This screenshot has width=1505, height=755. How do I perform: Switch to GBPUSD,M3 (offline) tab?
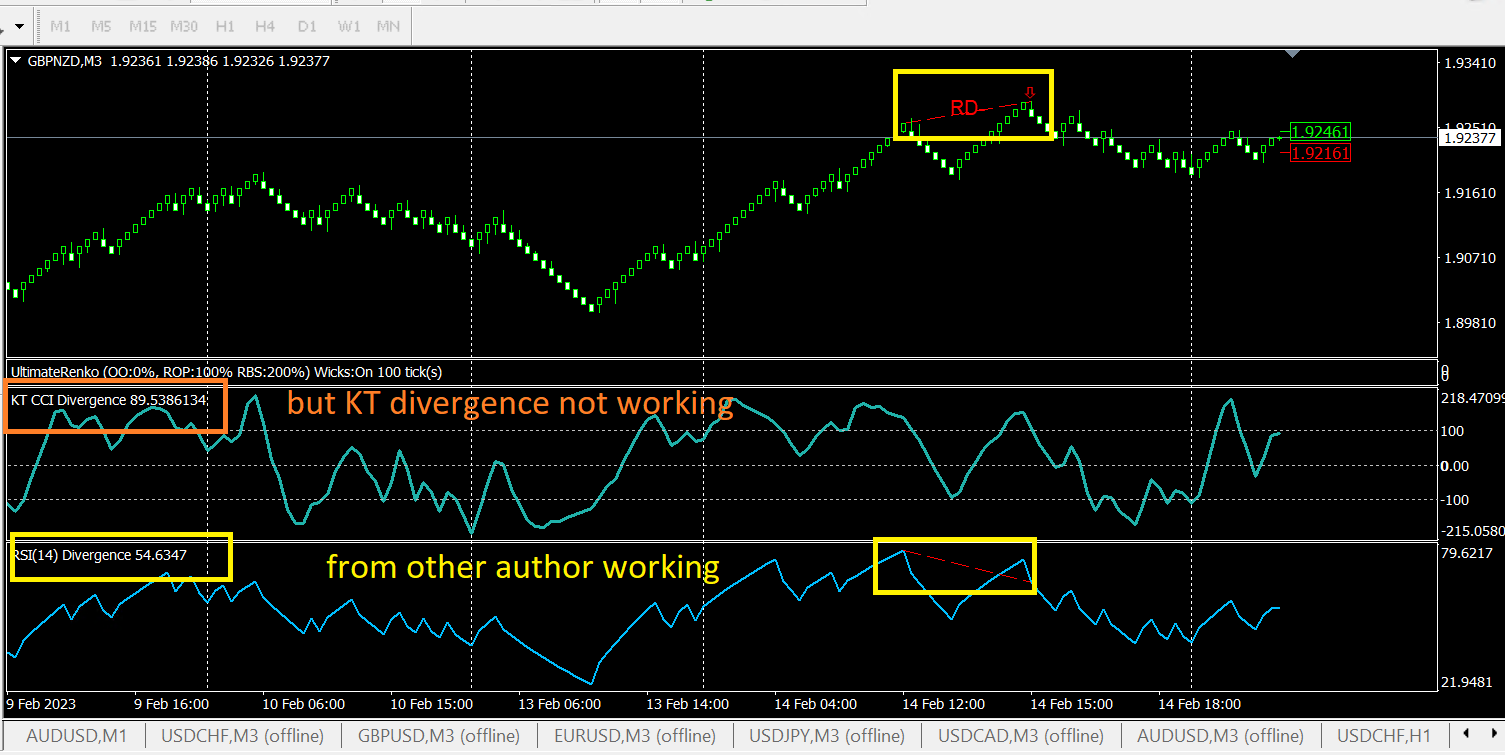pos(439,736)
